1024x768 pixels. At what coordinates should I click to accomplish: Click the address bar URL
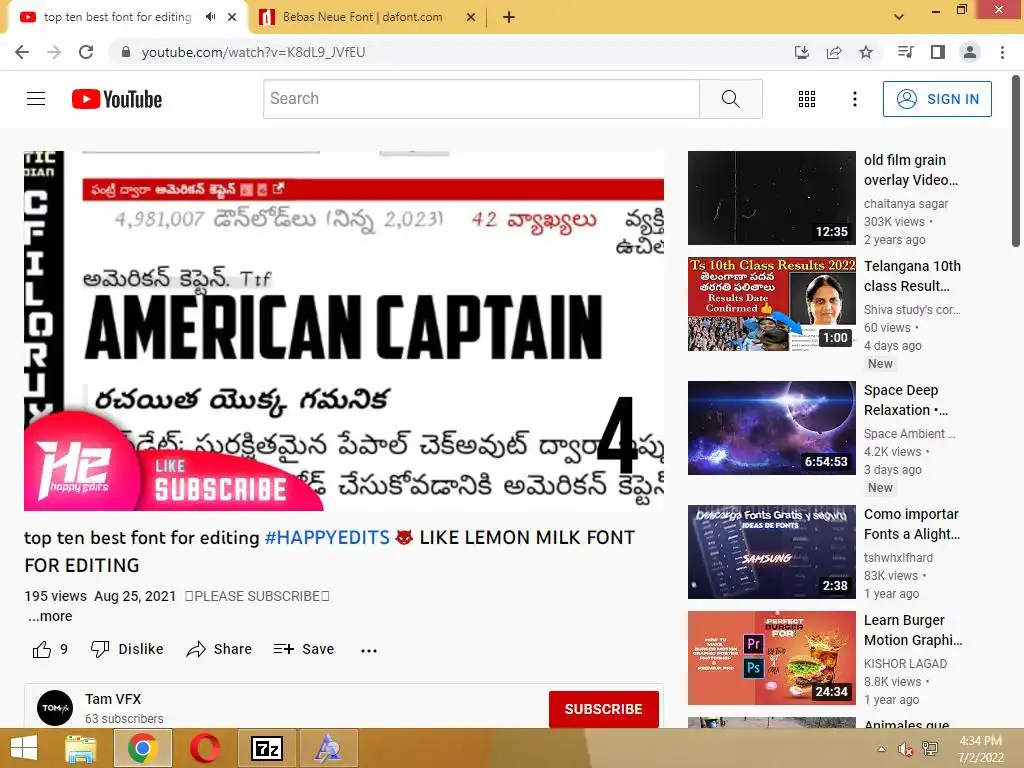coord(253,52)
